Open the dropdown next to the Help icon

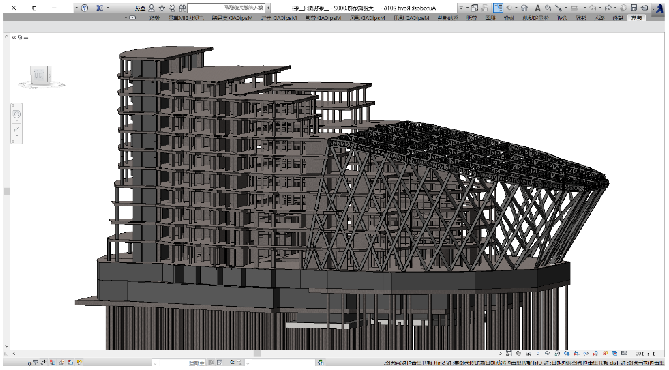pos(77,8)
